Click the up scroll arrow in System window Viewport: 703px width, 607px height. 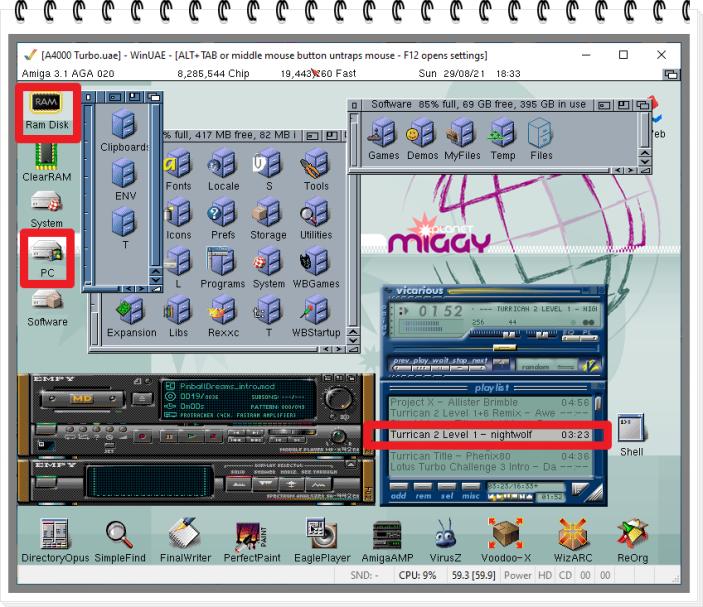tap(353, 332)
